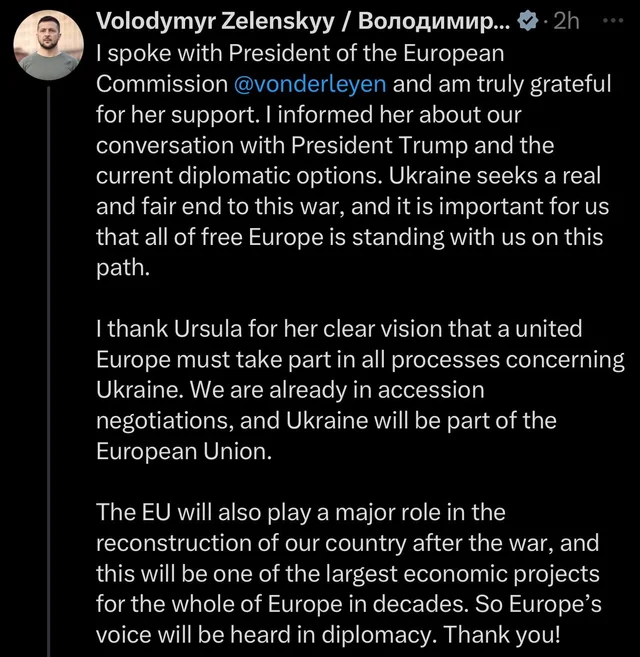Image resolution: width=640 pixels, height=657 pixels.
Task: Click the text 'accession' in second paragraph
Action: (431, 390)
